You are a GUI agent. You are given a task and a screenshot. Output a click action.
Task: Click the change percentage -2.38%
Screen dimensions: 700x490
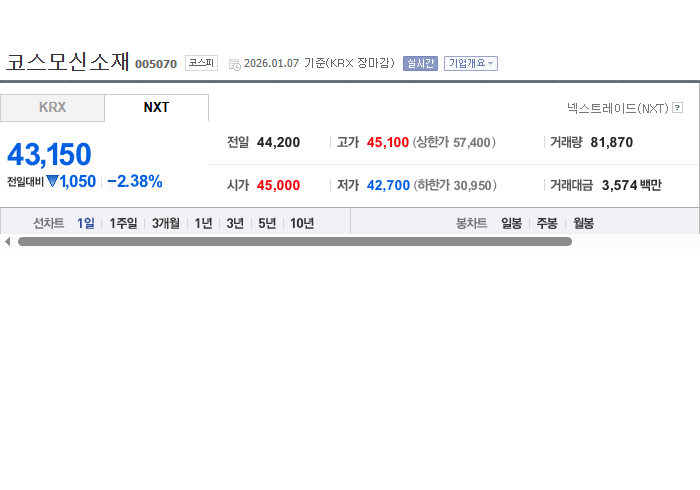134,181
